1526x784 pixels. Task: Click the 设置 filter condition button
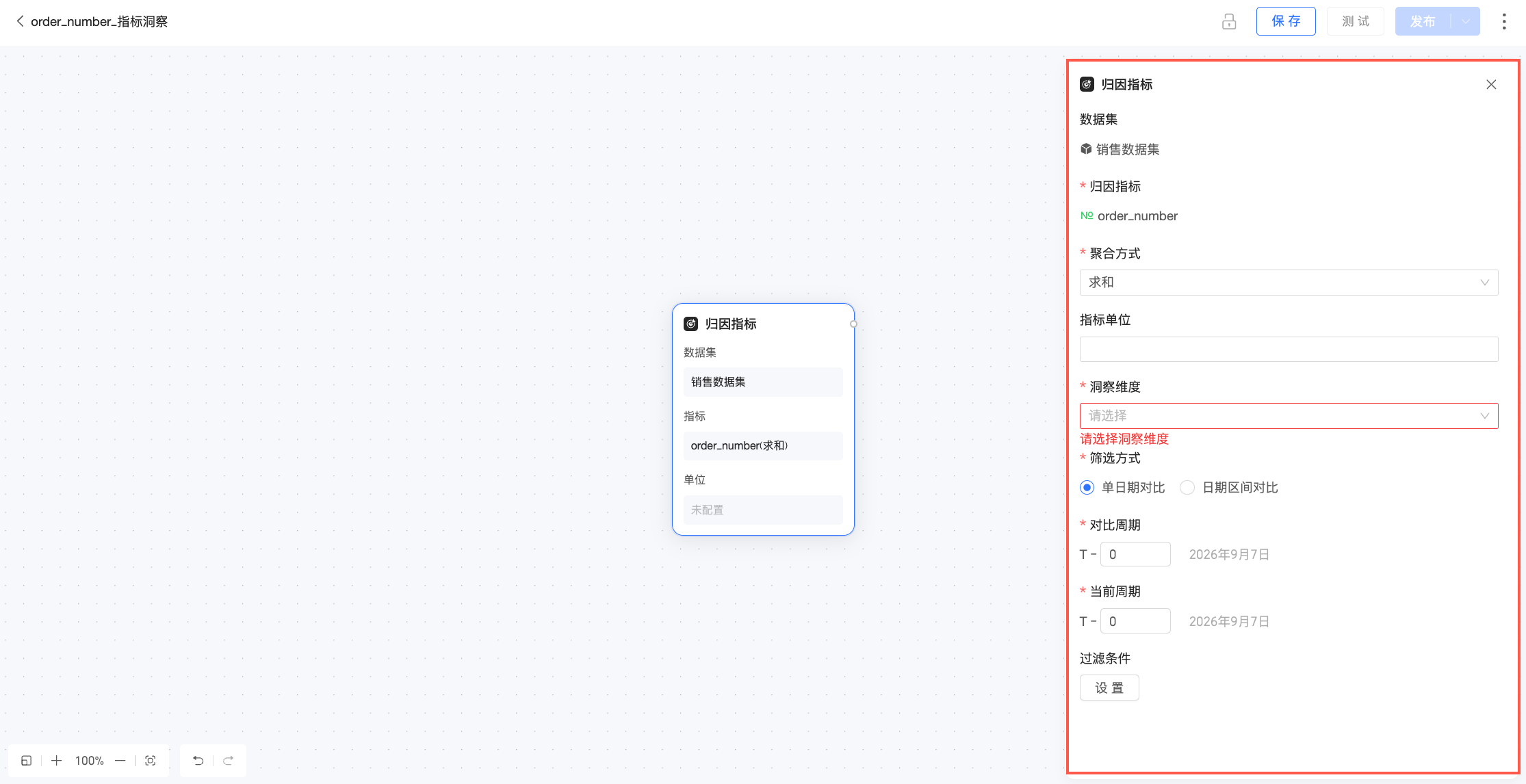point(1109,688)
